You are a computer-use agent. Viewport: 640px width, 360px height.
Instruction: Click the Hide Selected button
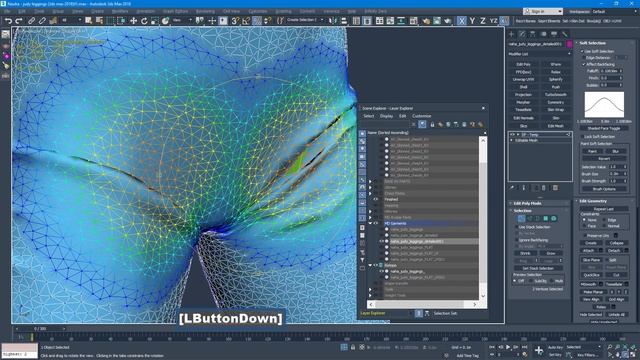[x=591, y=315]
